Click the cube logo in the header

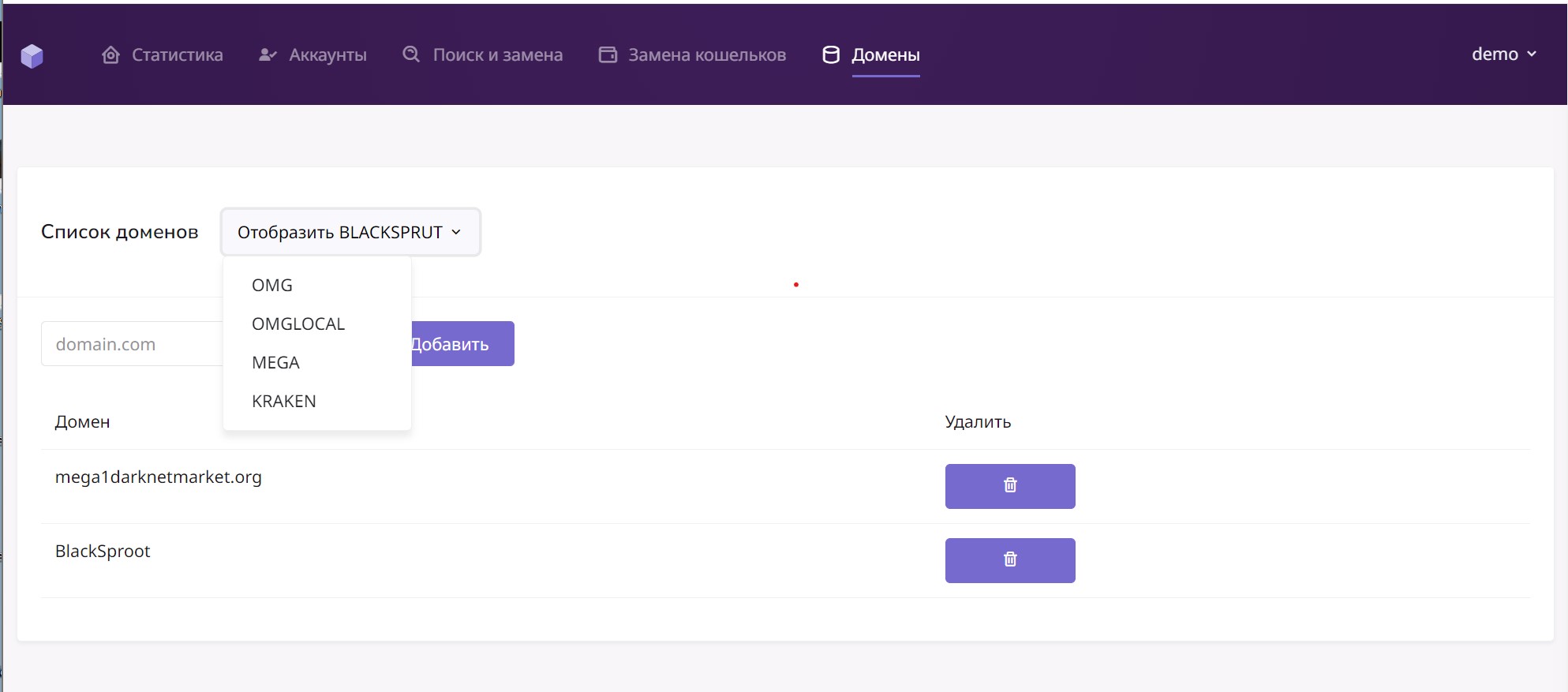pos(32,55)
